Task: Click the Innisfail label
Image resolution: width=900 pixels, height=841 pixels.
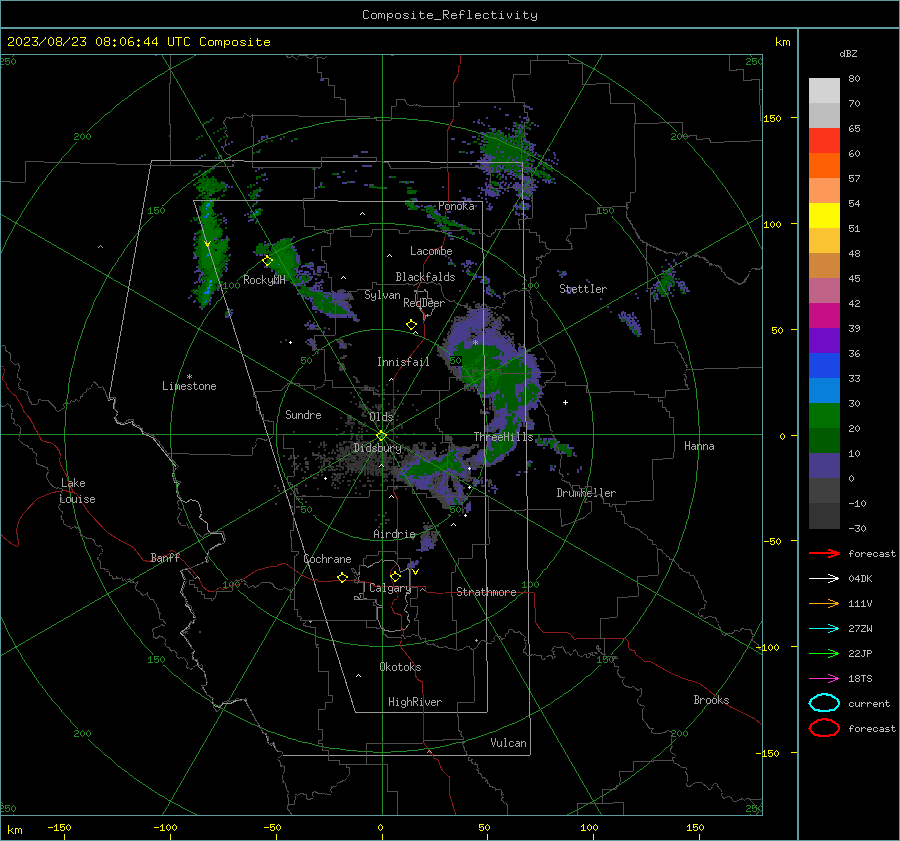Action: [x=403, y=362]
